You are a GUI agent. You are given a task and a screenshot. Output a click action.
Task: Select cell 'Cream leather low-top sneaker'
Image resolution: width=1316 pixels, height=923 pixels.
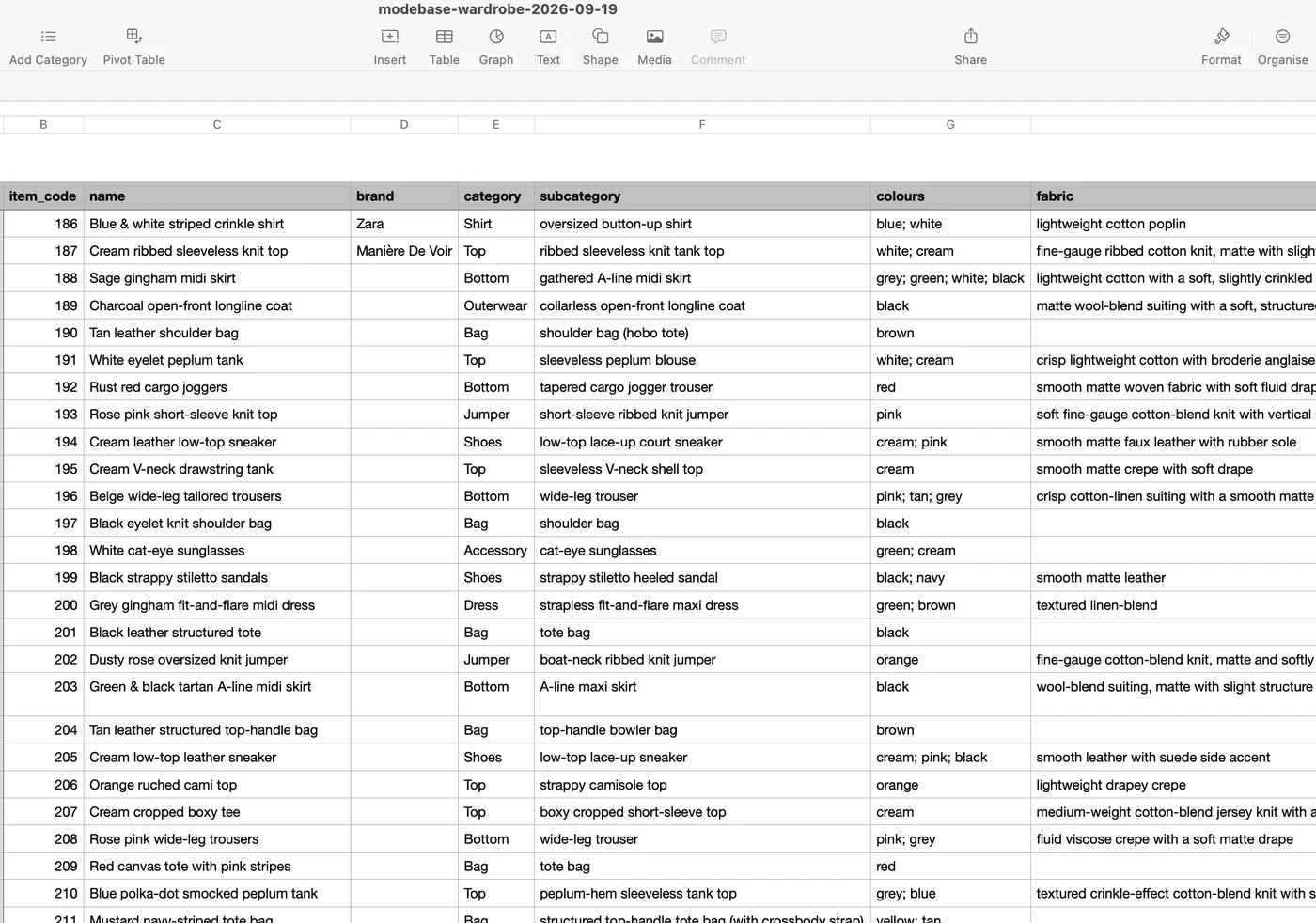coord(217,442)
